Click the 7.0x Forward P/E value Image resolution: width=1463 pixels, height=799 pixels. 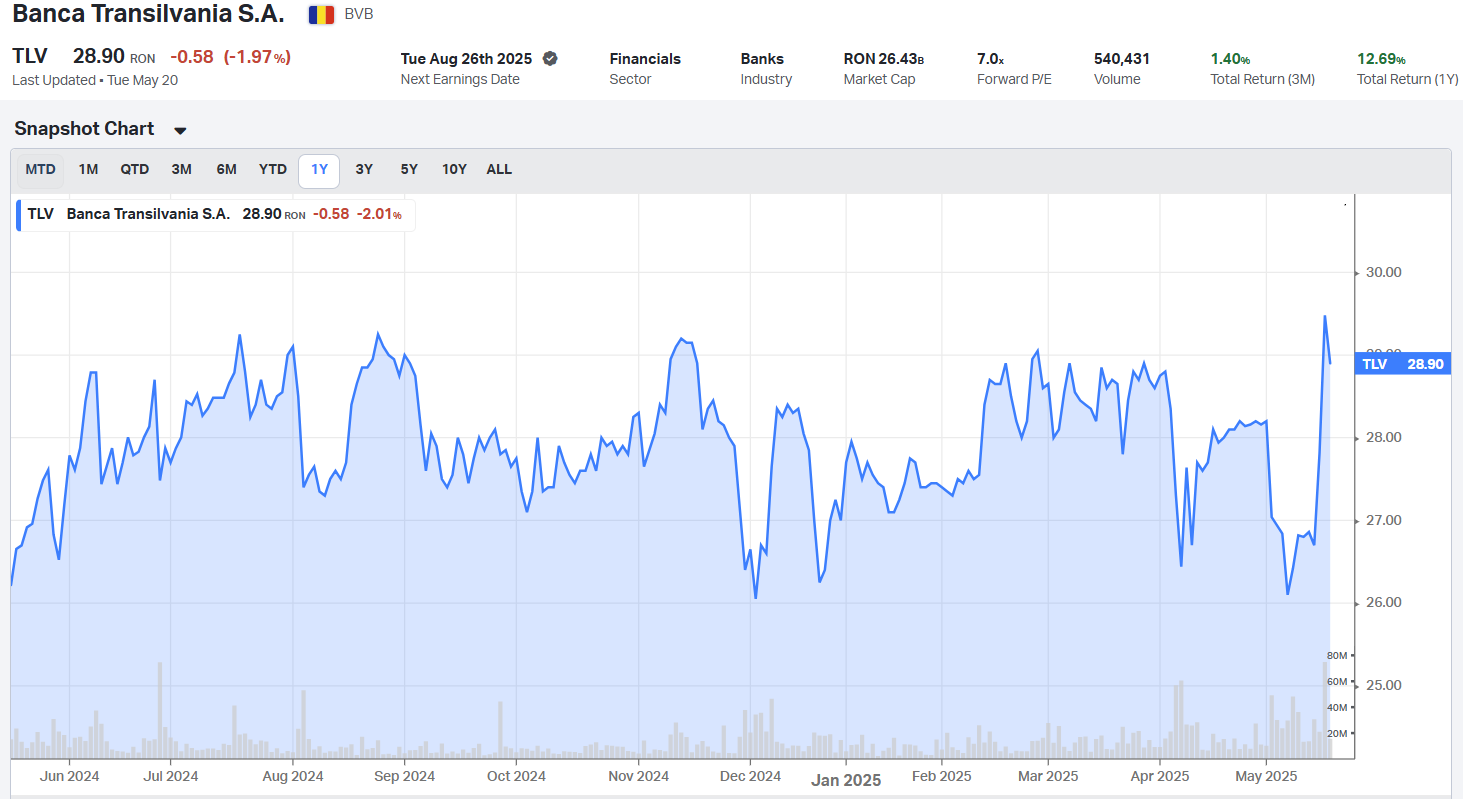[990, 59]
